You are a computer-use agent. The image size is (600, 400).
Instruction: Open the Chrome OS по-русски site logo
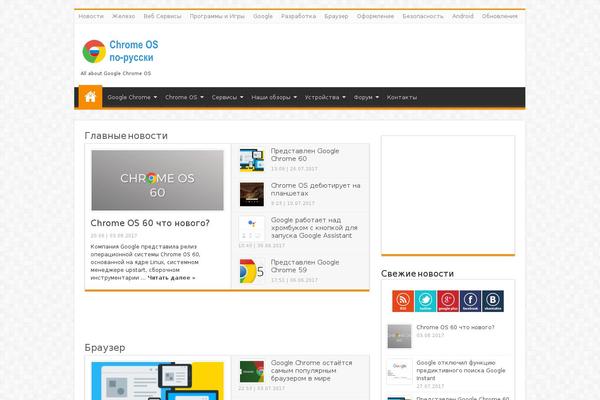pos(121,51)
